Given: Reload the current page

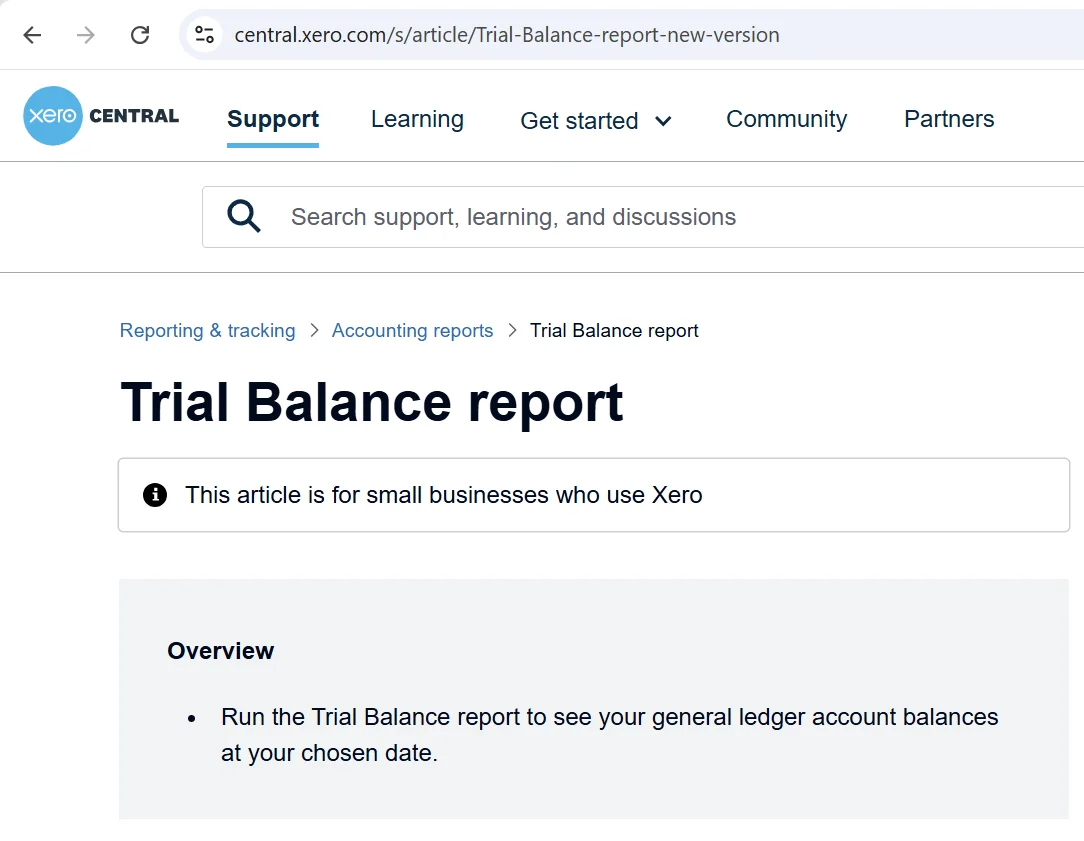Looking at the screenshot, I should click(x=140, y=35).
